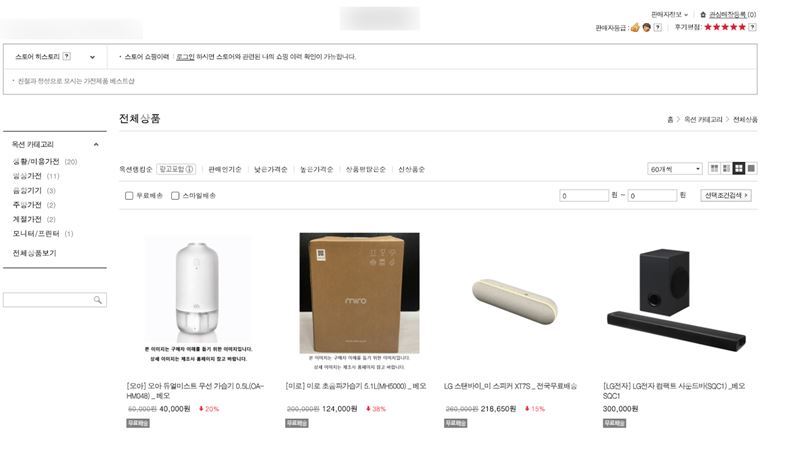Sort products by 판매인기순
This screenshot has width=790, height=455.
tap(225, 169)
